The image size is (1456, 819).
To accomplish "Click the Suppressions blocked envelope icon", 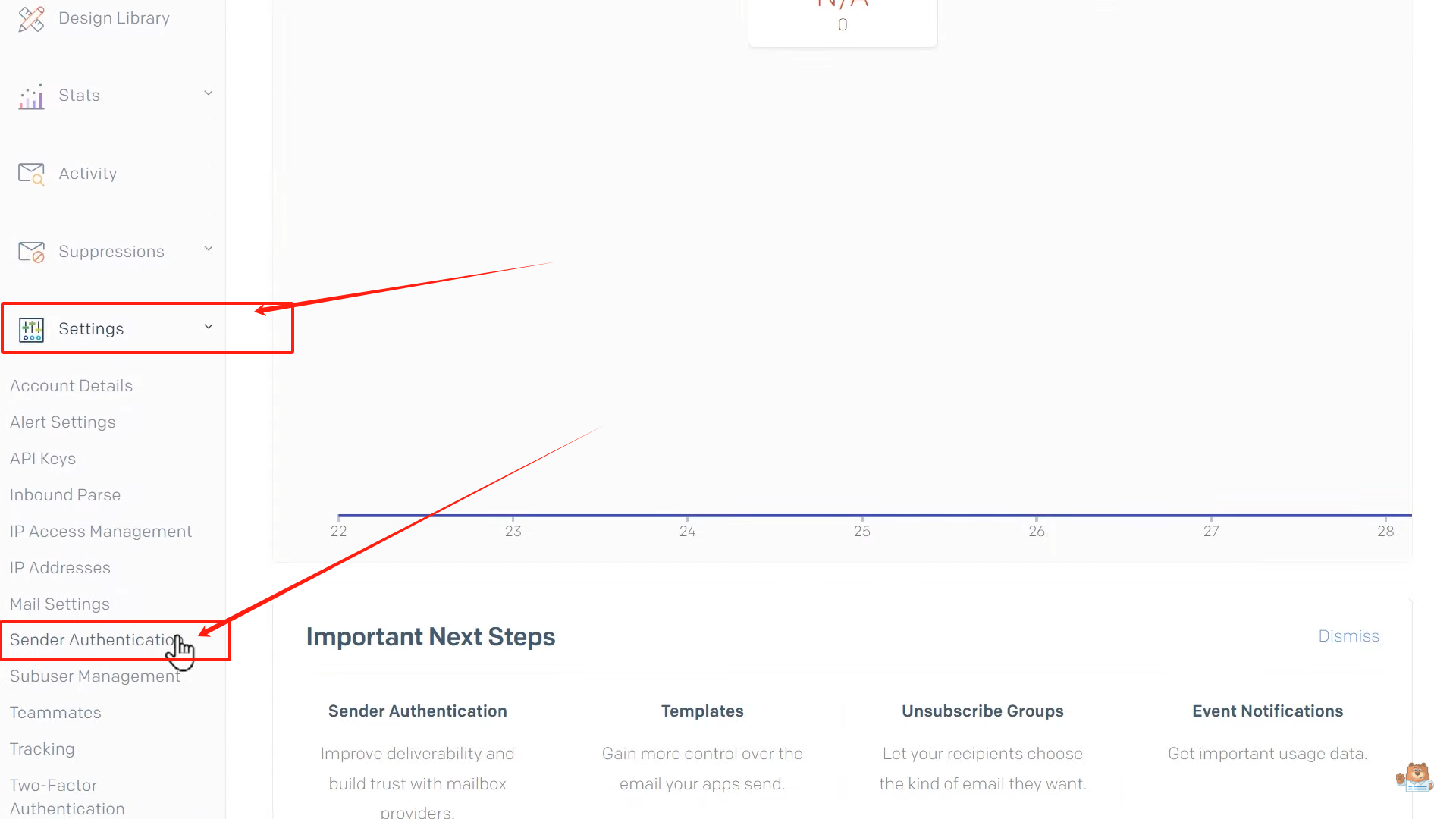I will 31,252.
